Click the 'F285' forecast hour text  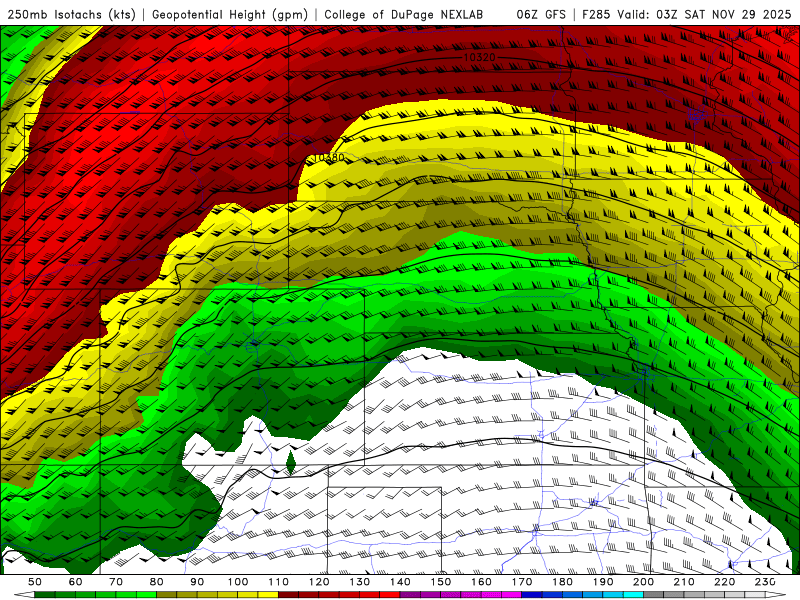pyautogui.click(x=596, y=15)
